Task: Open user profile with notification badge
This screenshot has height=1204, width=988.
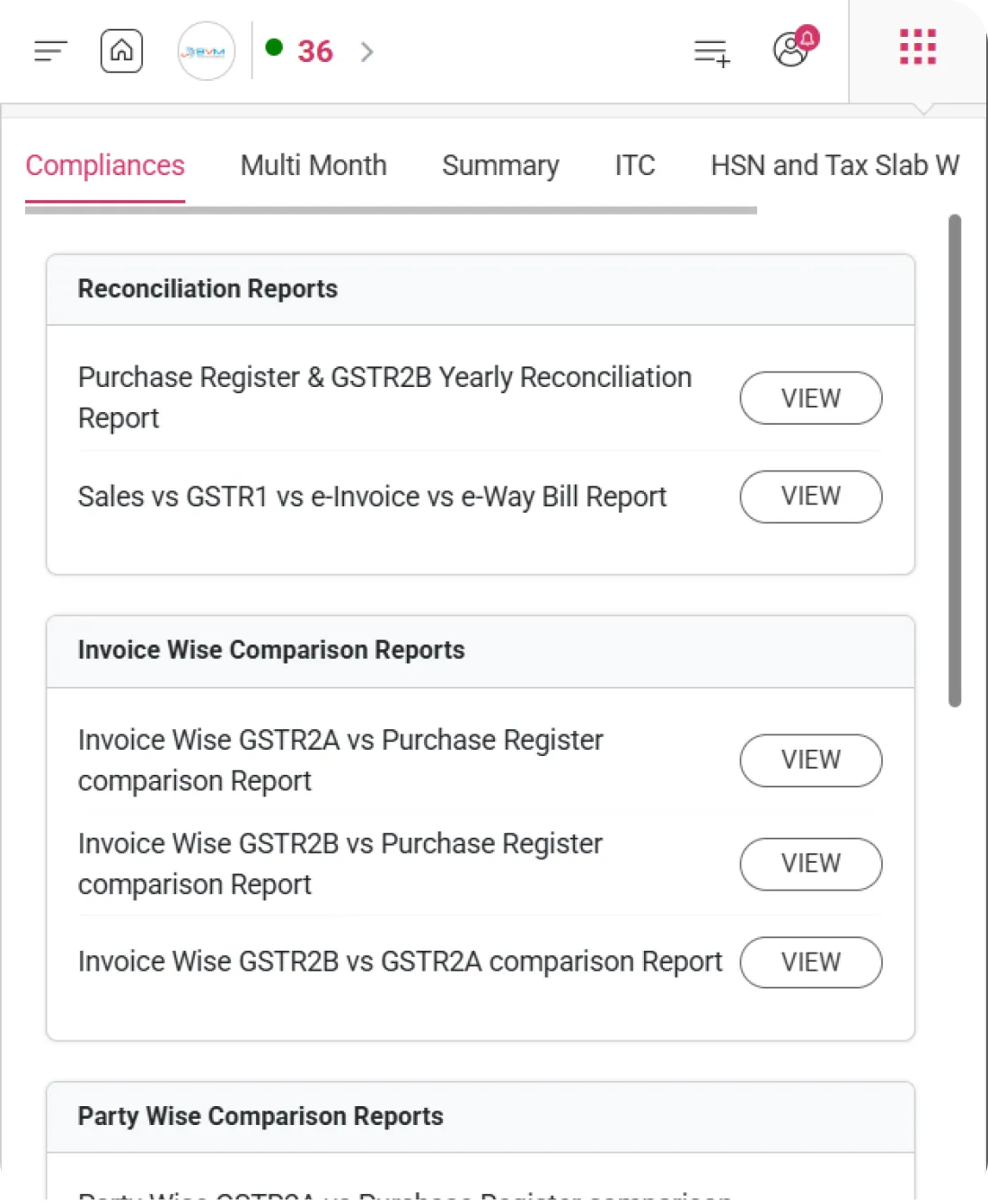Action: click(795, 47)
